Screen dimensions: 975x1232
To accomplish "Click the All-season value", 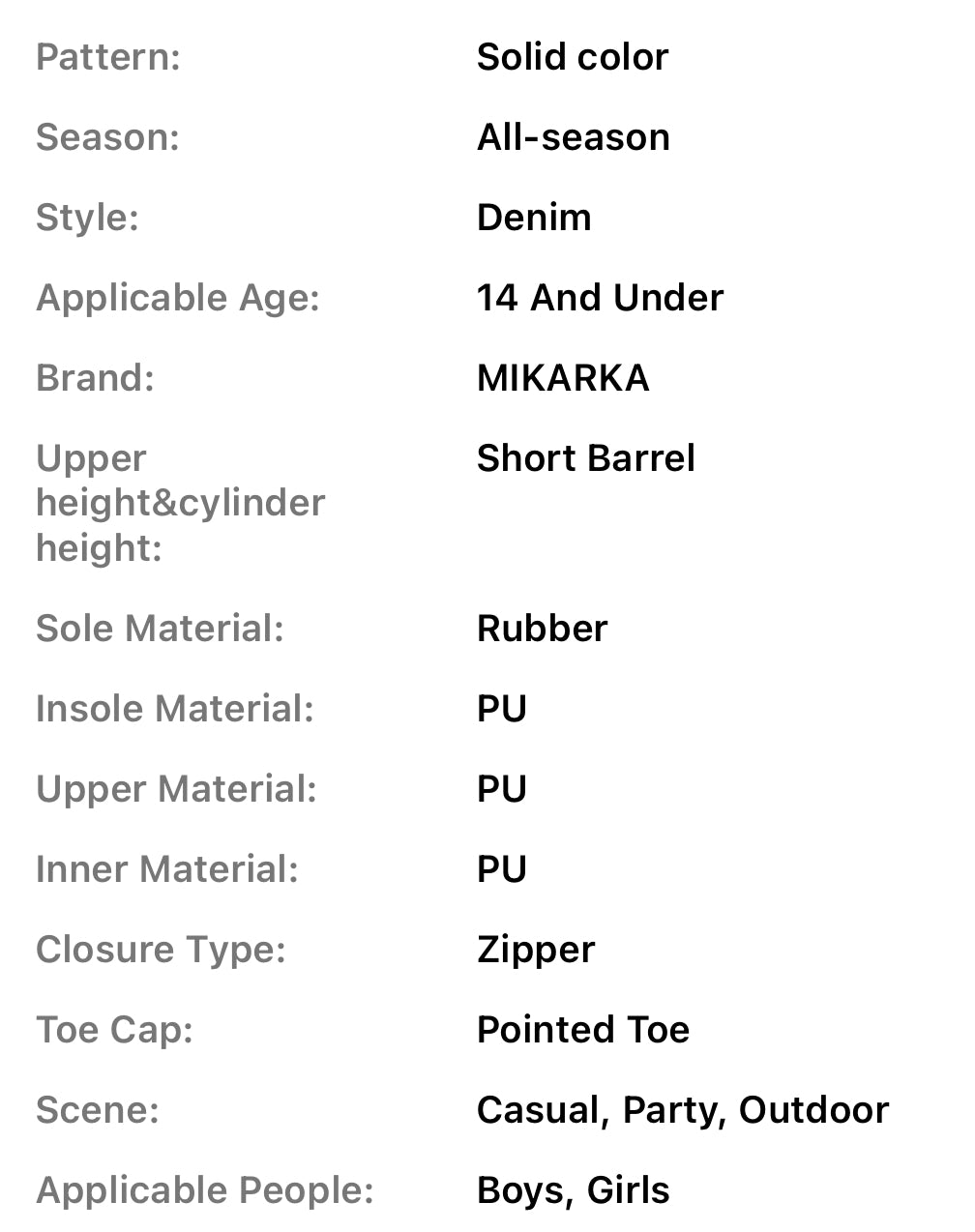I will point(574,137).
